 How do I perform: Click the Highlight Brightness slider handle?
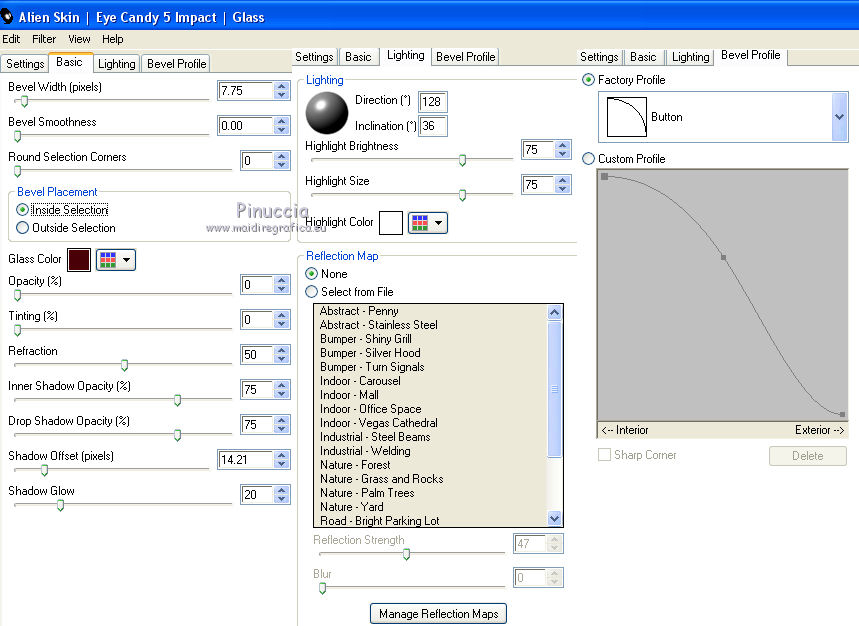click(462, 160)
